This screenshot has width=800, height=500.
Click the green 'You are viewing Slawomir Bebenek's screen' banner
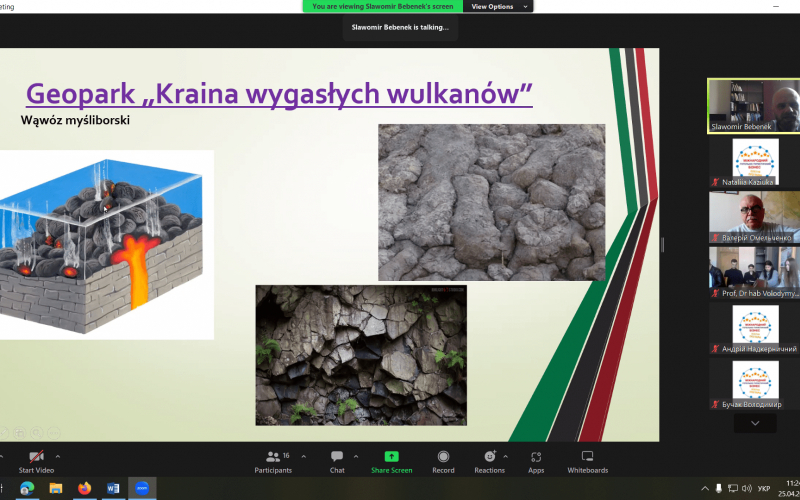pos(383,7)
